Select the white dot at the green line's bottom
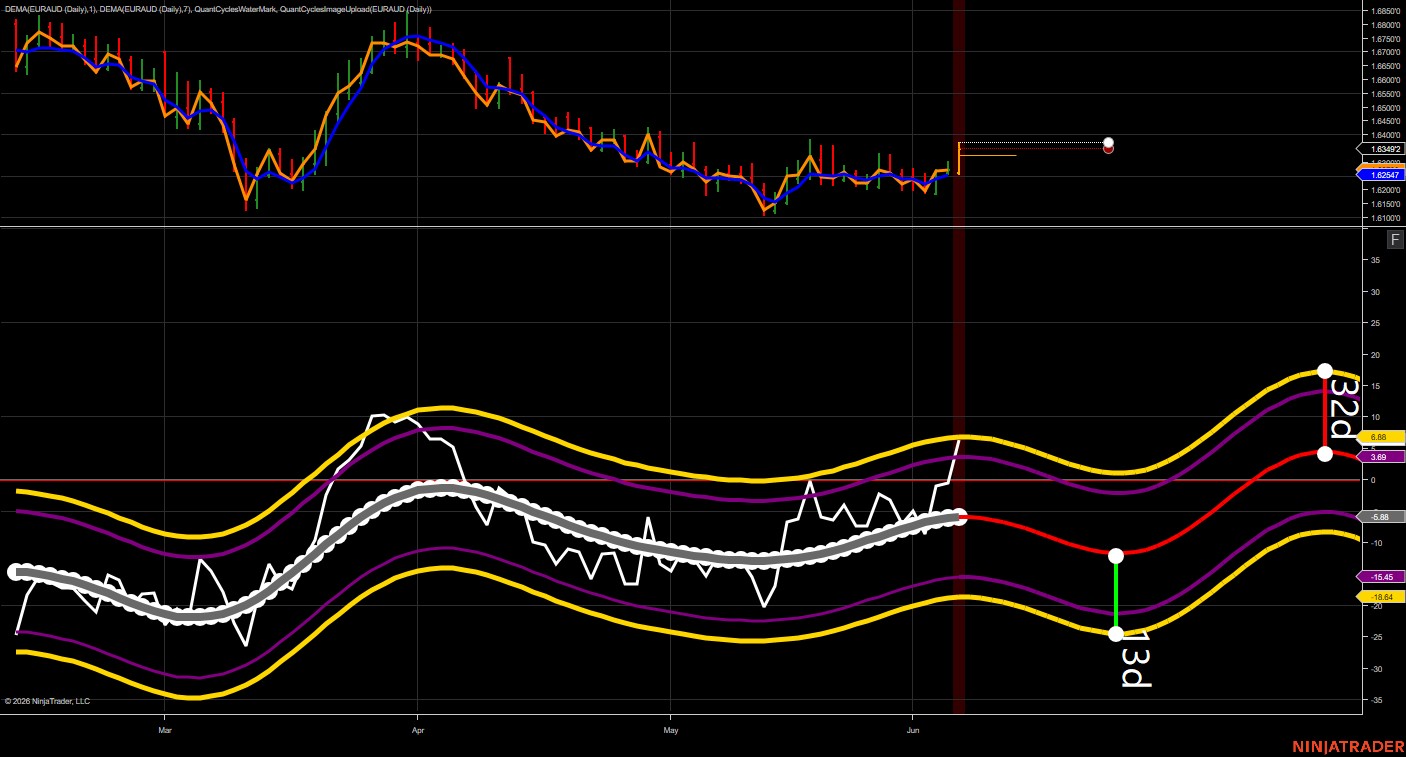Image resolution: width=1406 pixels, height=757 pixels. point(1116,633)
